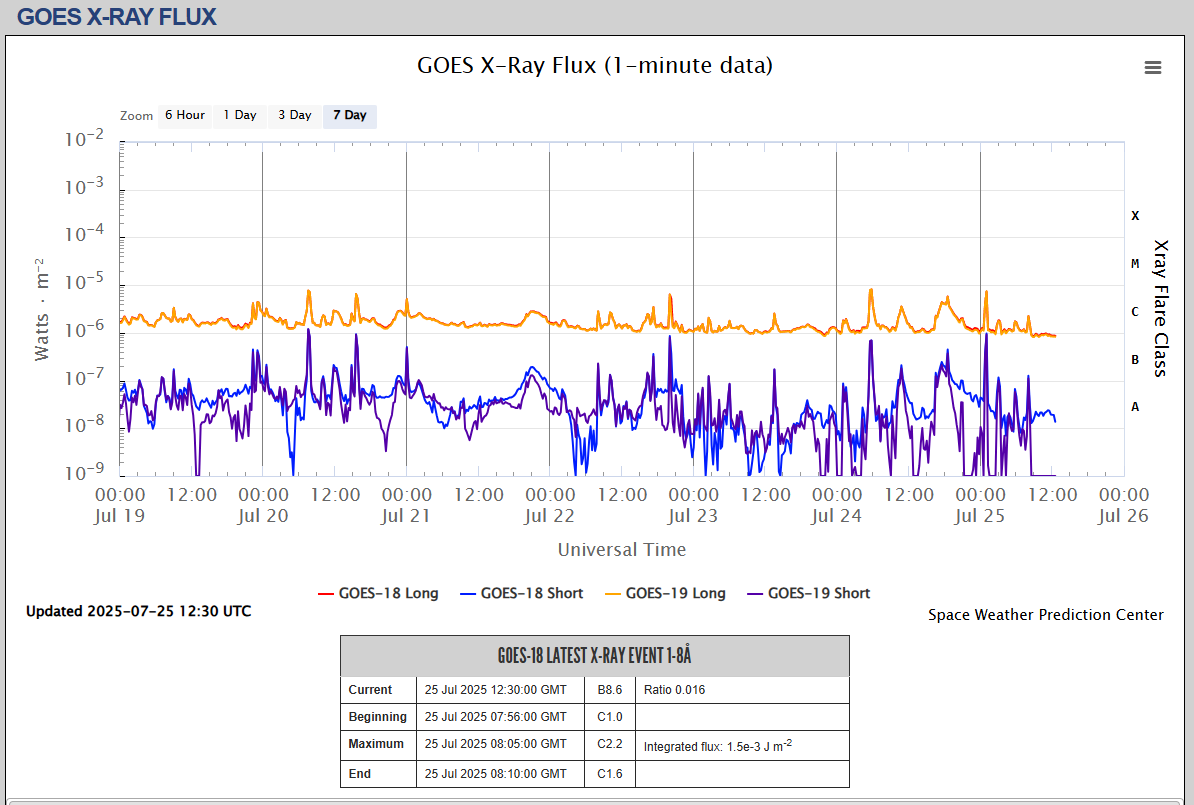Click the B8.6 current flux value

610,690
